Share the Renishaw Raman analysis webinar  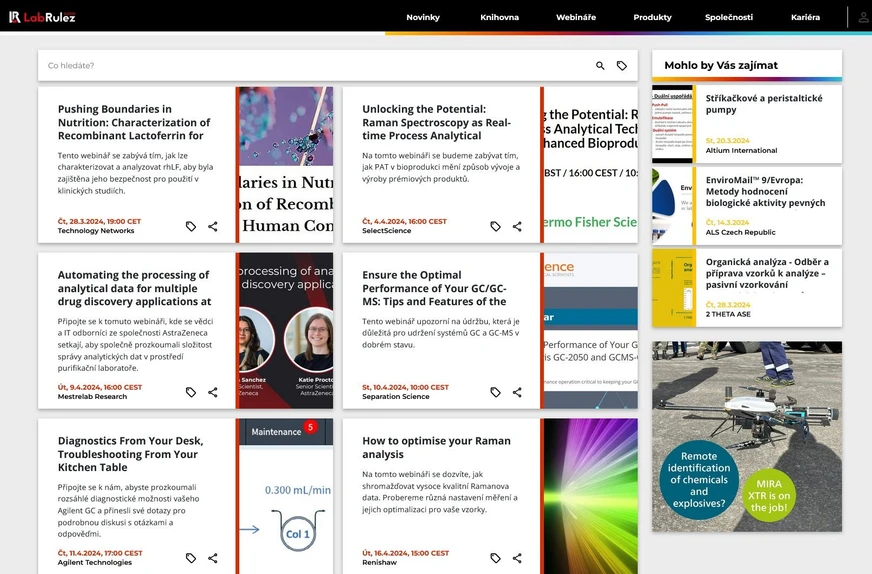tap(517, 559)
